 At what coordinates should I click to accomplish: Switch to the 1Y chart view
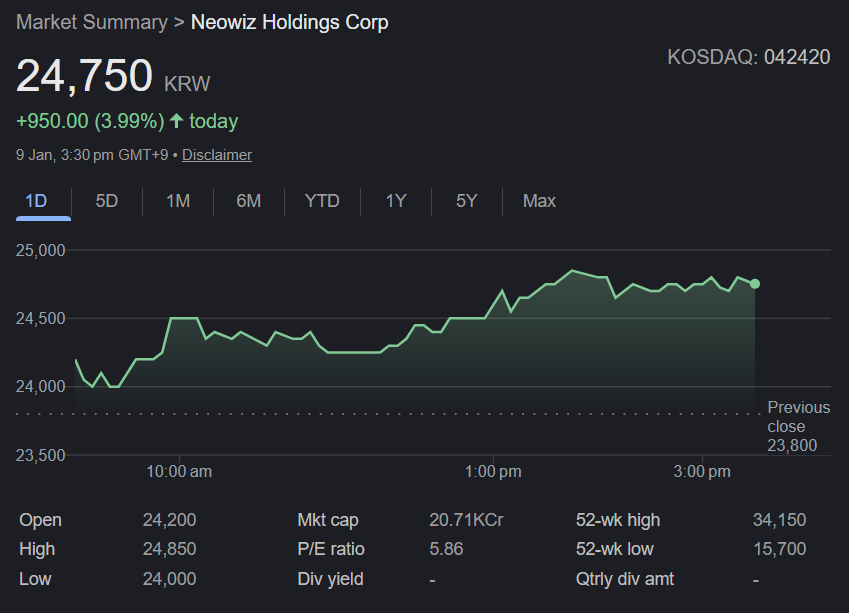click(396, 201)
